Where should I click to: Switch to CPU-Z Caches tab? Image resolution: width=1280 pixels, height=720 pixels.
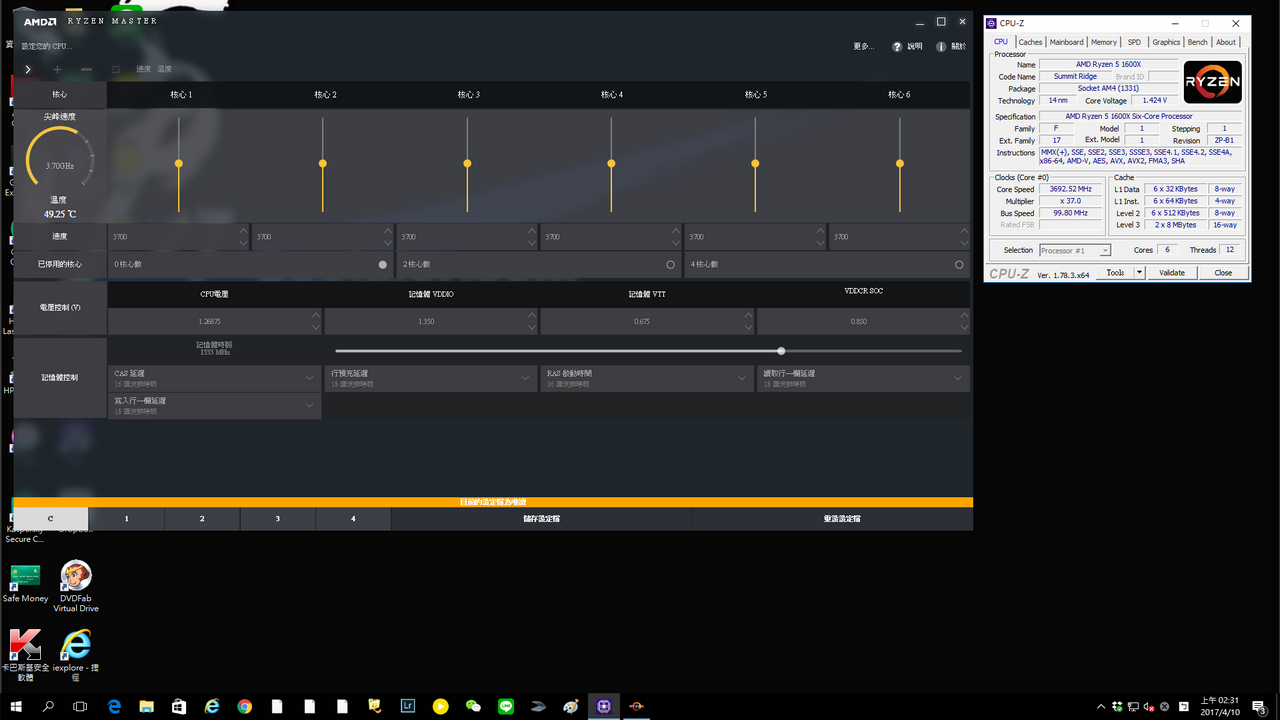[1030, 42]
